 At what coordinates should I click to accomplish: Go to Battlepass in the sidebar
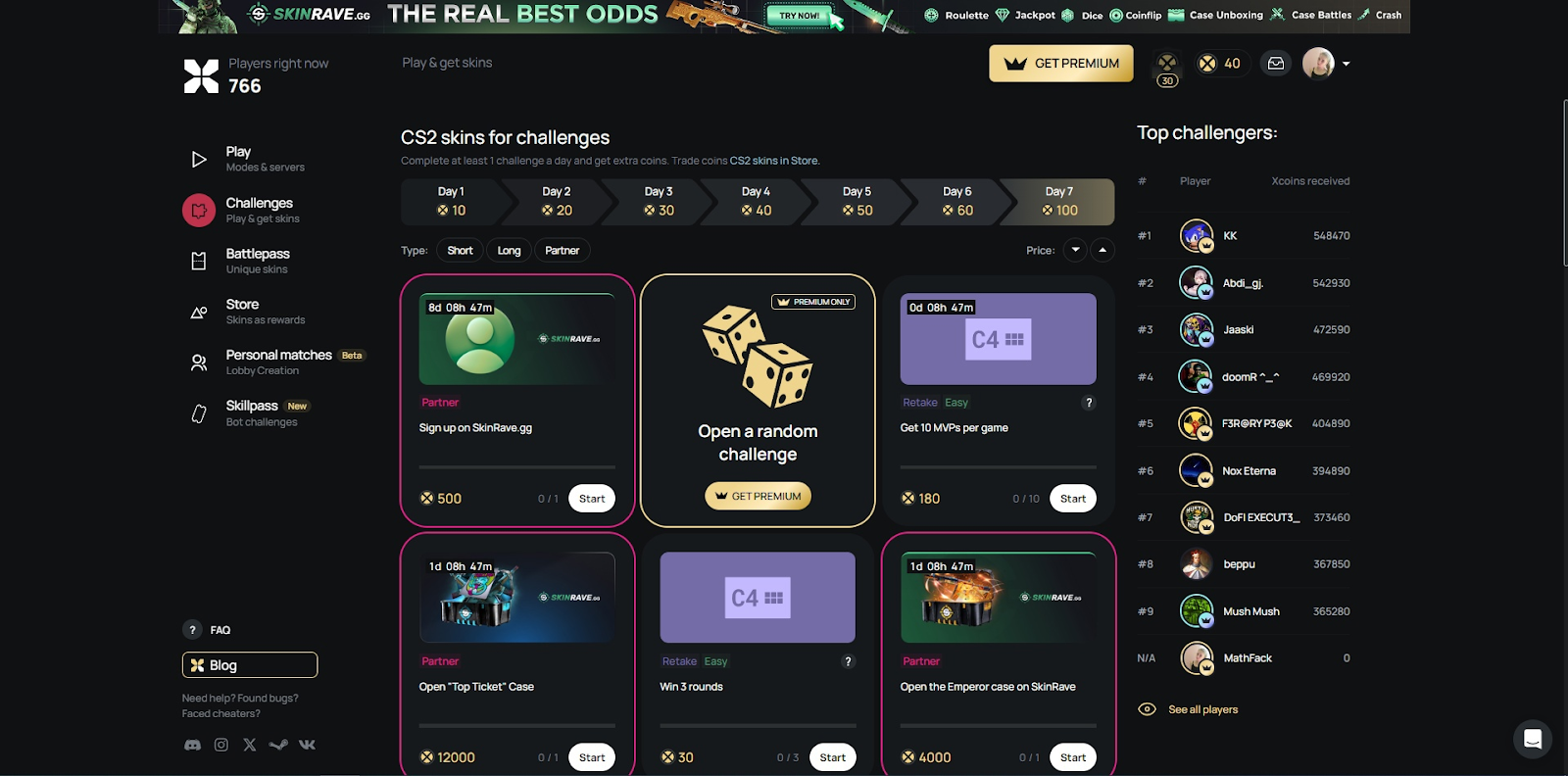(257, 261)
